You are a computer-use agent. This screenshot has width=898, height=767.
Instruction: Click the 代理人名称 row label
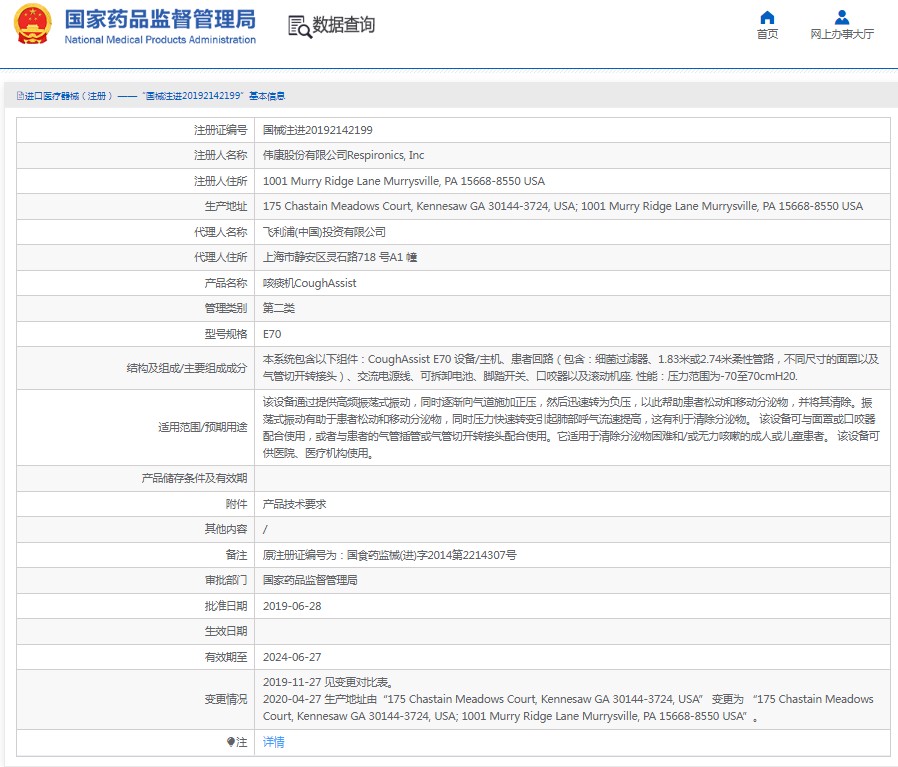pyautogui.click(x=220, y=232)
